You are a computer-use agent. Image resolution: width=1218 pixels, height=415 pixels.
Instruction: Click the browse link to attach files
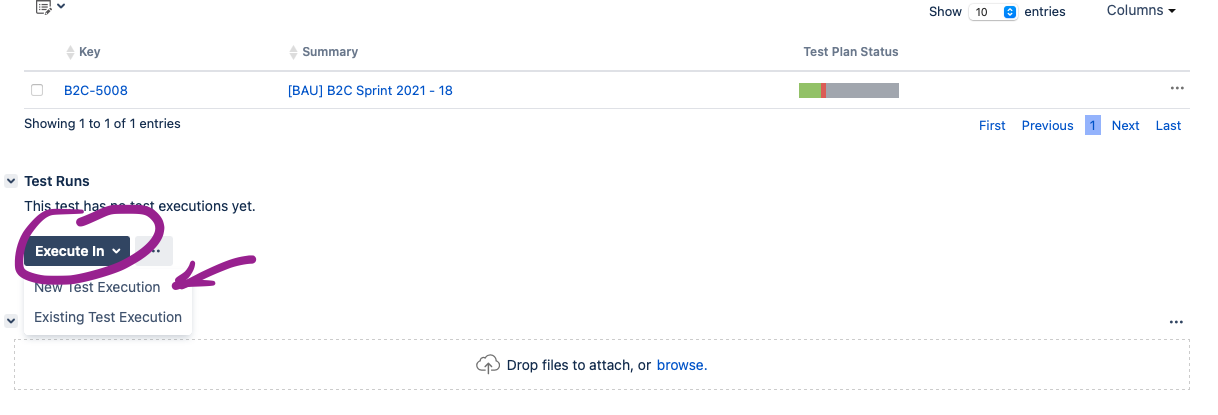pyautogui.click(x=680, y=365)
